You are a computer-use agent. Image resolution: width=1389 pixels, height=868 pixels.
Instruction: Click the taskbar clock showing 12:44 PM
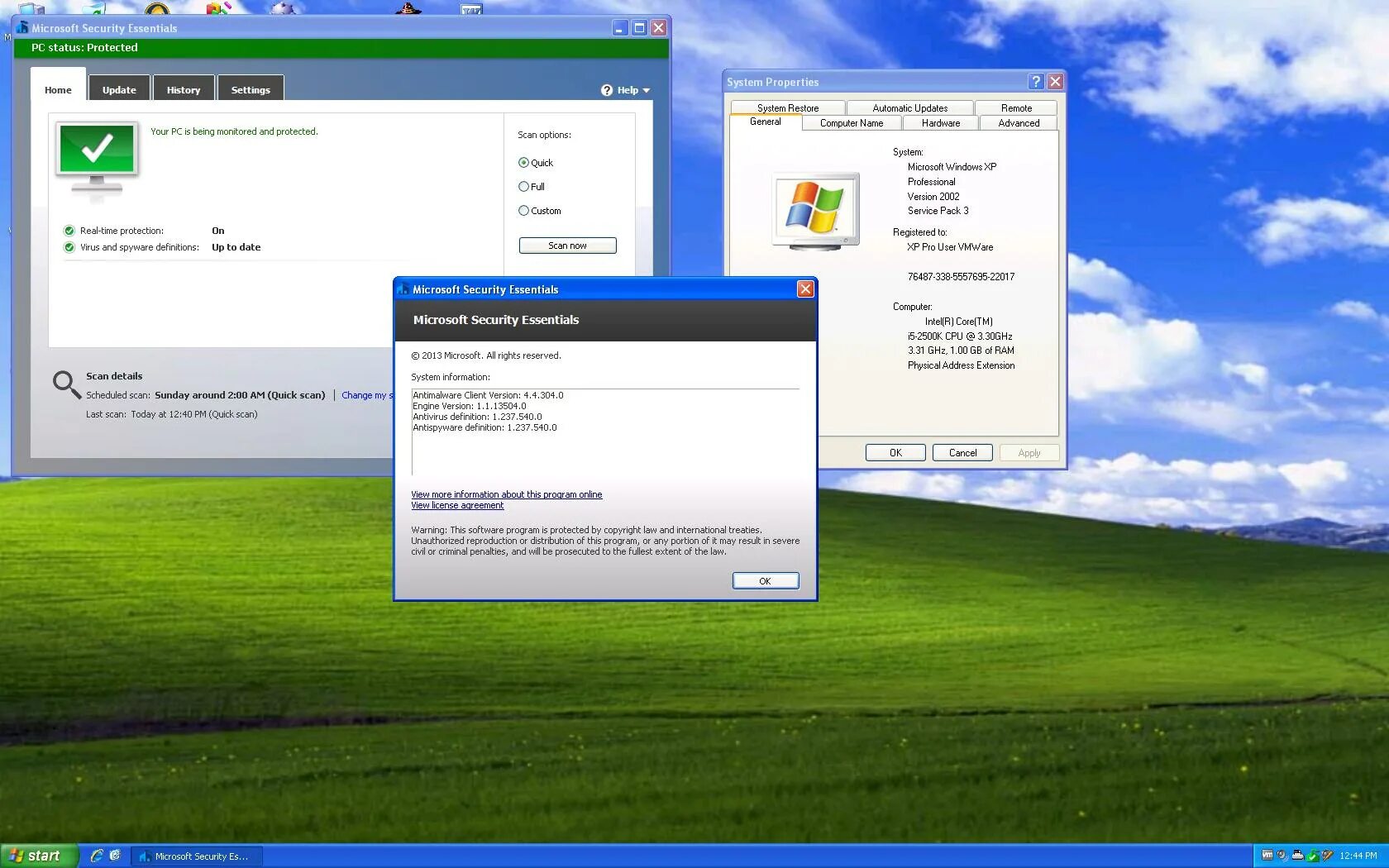coord(1358,856)
